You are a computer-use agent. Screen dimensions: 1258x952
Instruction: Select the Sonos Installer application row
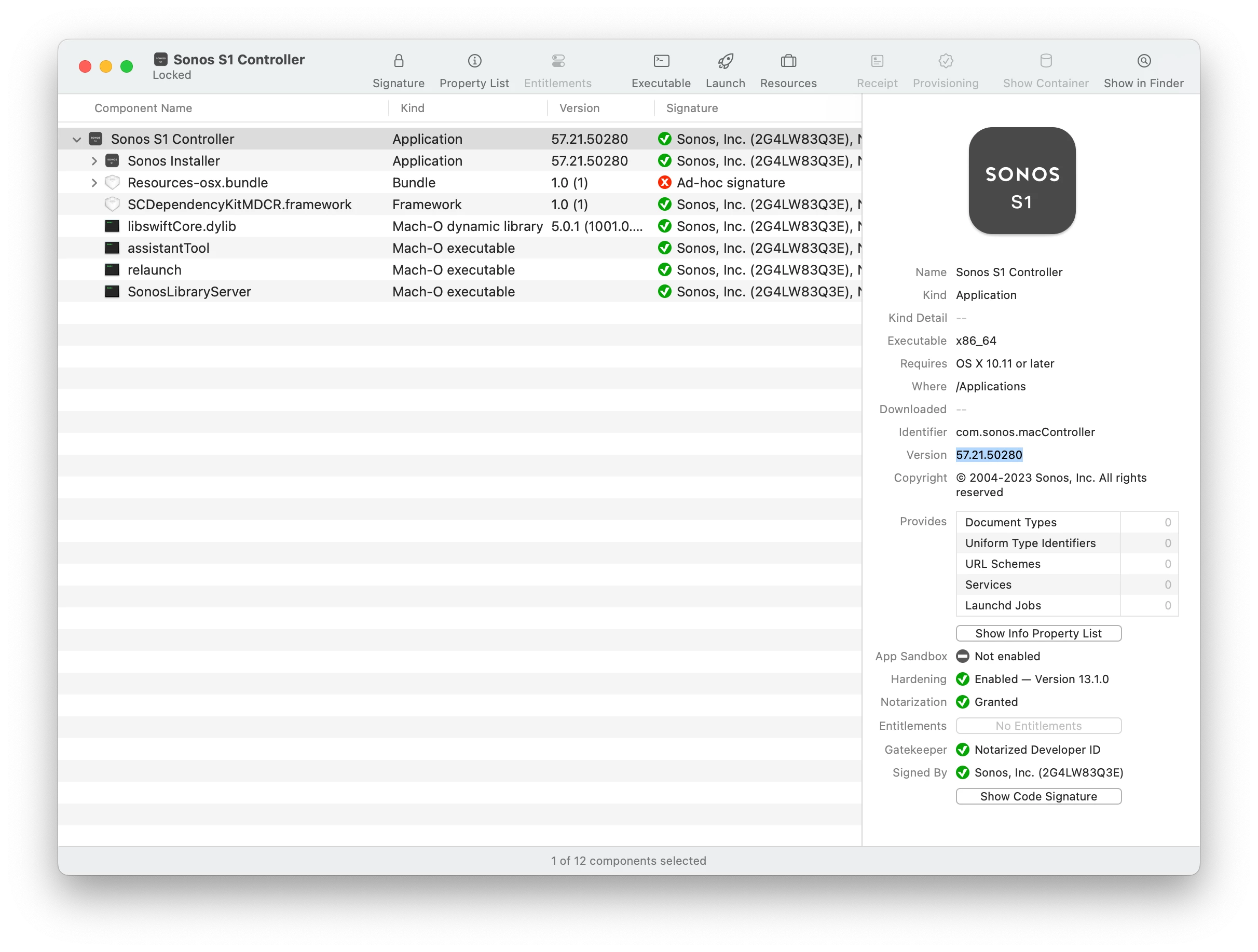pos(459,161)
